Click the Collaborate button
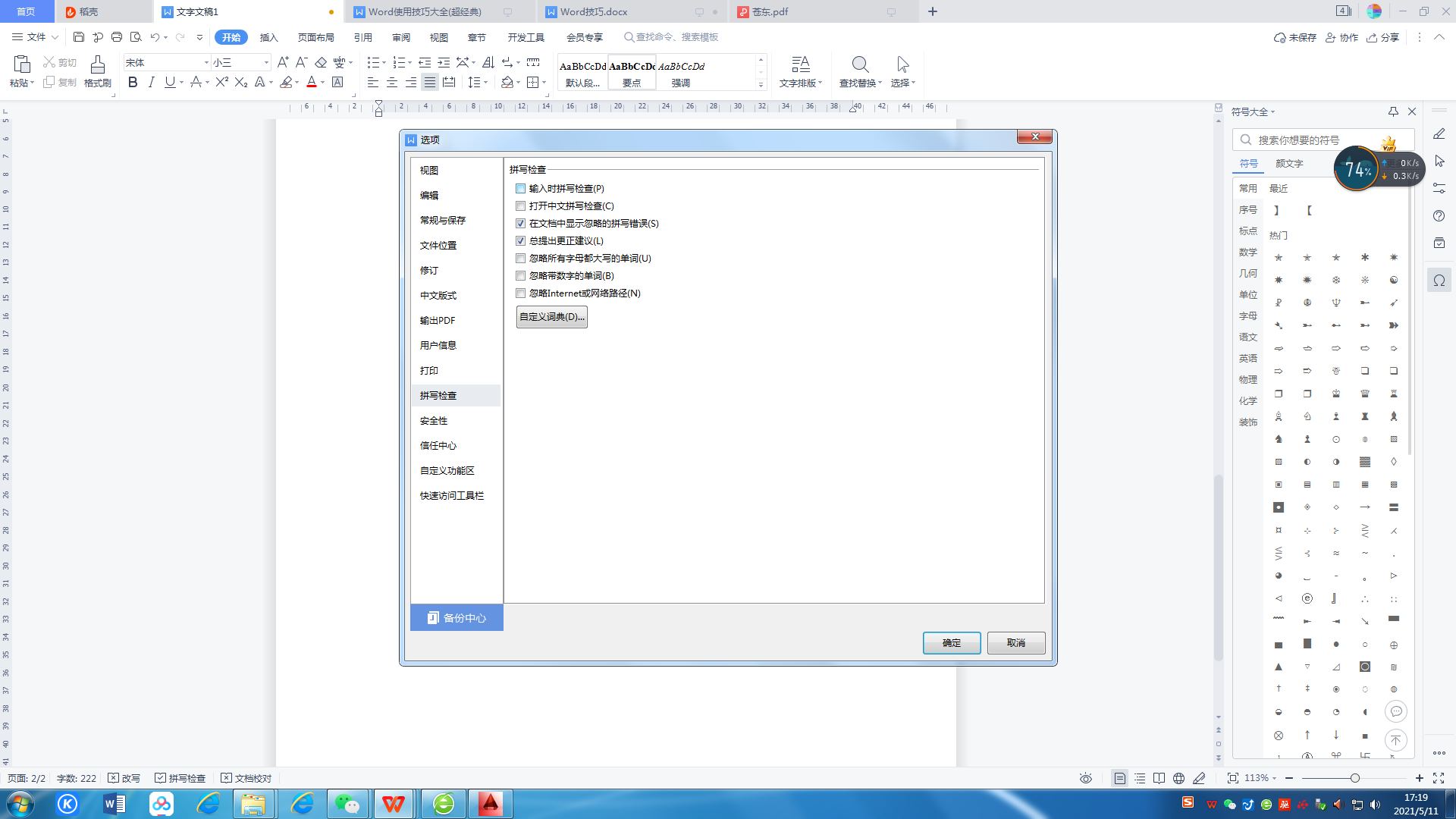 (1341, 37)
